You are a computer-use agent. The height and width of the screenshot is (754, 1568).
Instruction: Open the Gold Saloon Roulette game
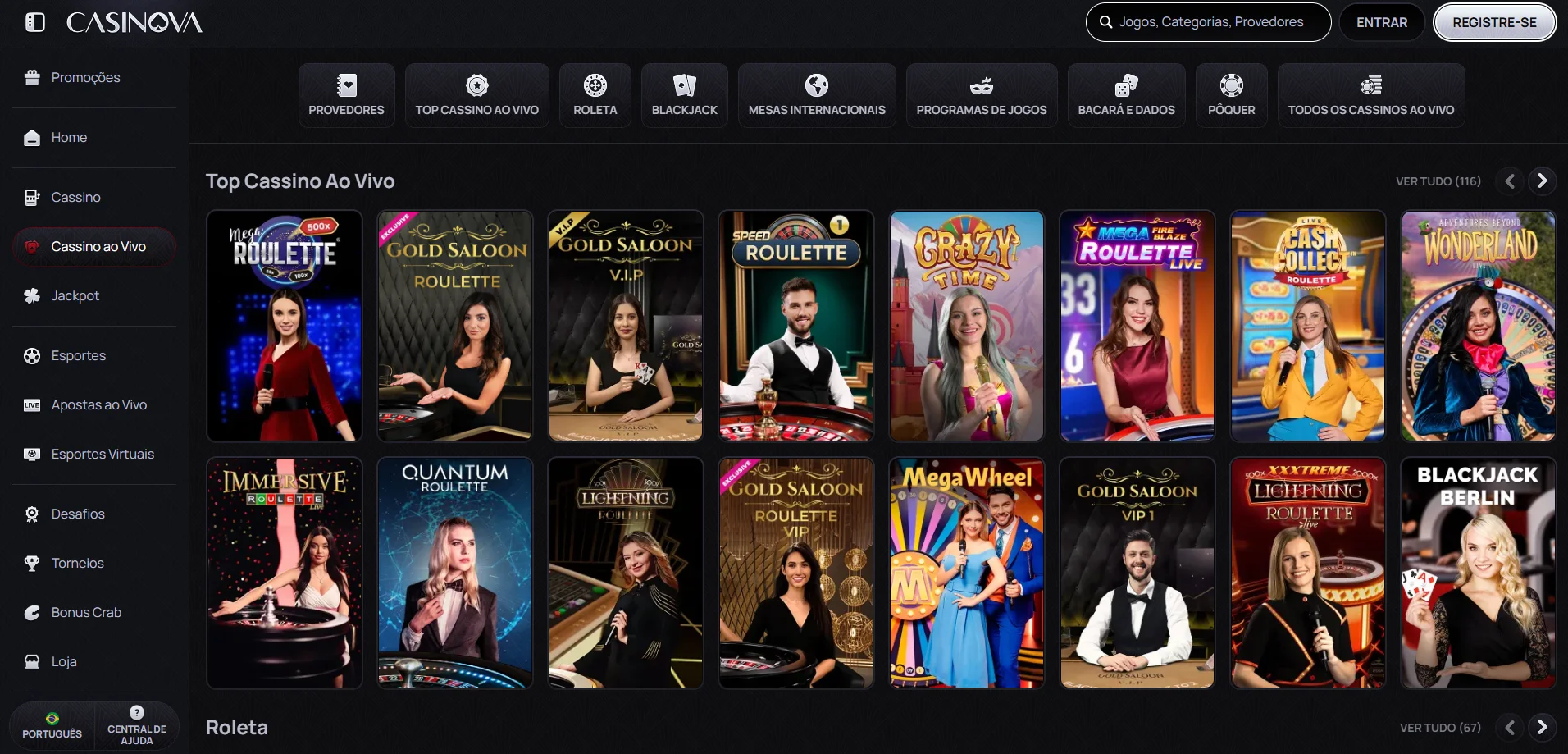click(455, 326)
